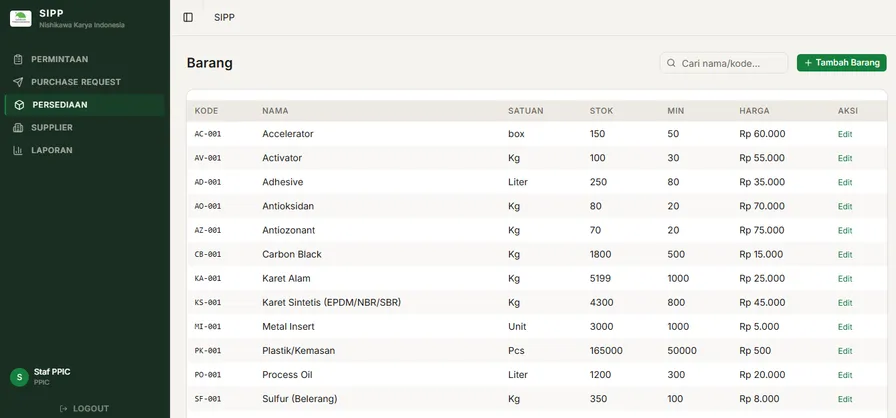Click the Staf PPIC avatar circle
The width and height of the screenshot is (896, 418).
coord(19,377)
